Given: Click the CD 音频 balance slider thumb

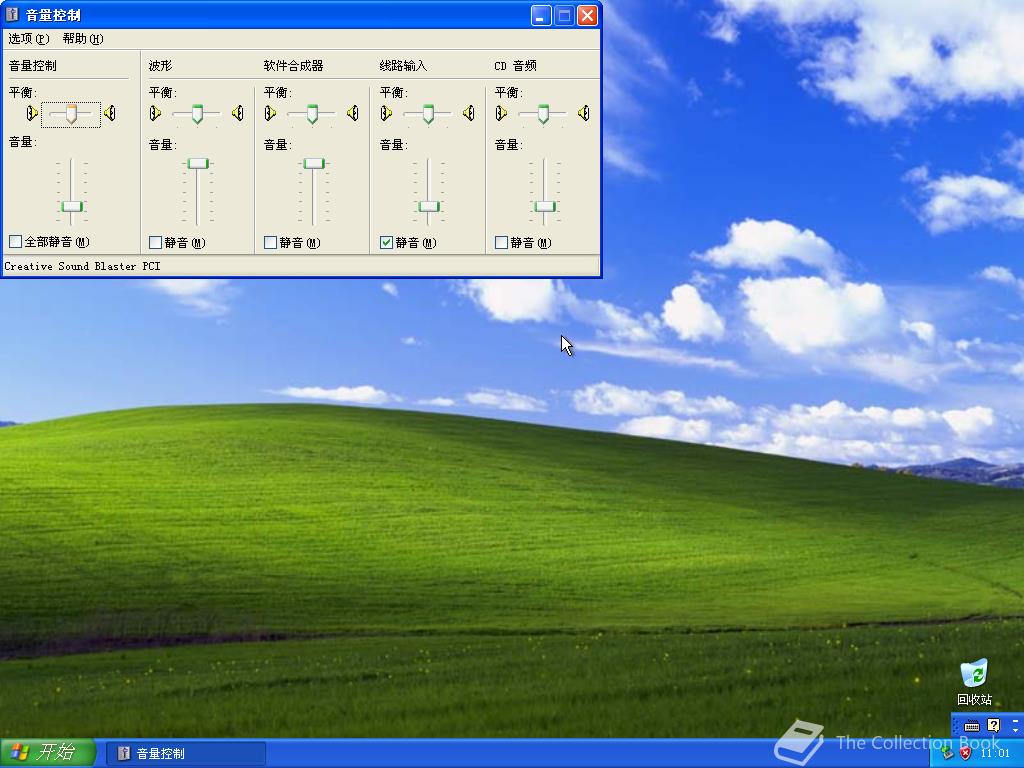Looking at the screenshot, I should [543, 114].
